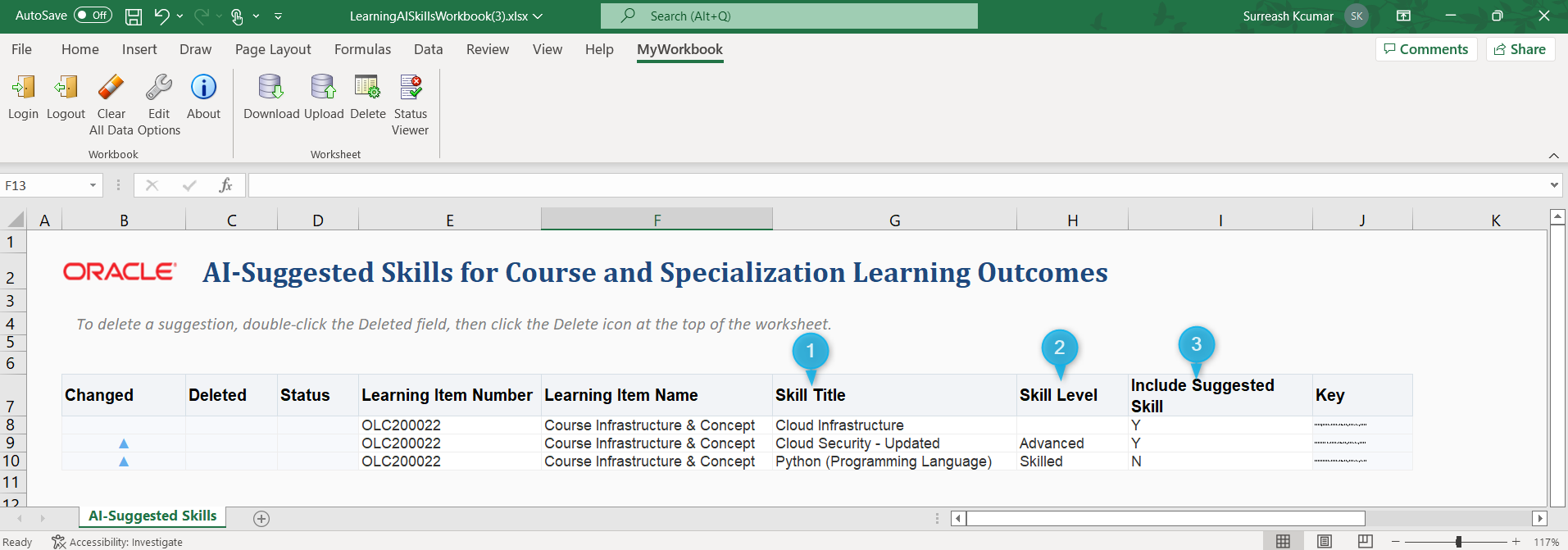Open the View tab

548,49
